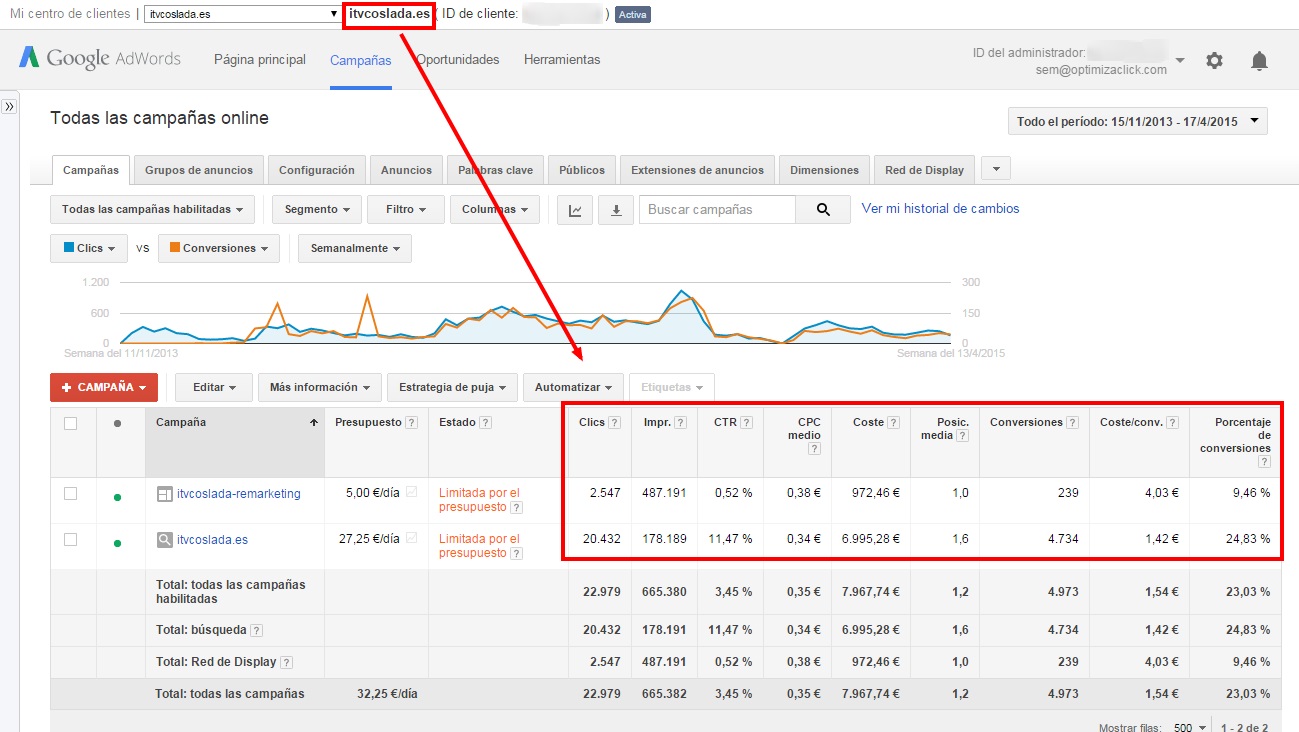The image size is (1299, 732).
Task: Click the chart toggle icon
Action: 574,210
